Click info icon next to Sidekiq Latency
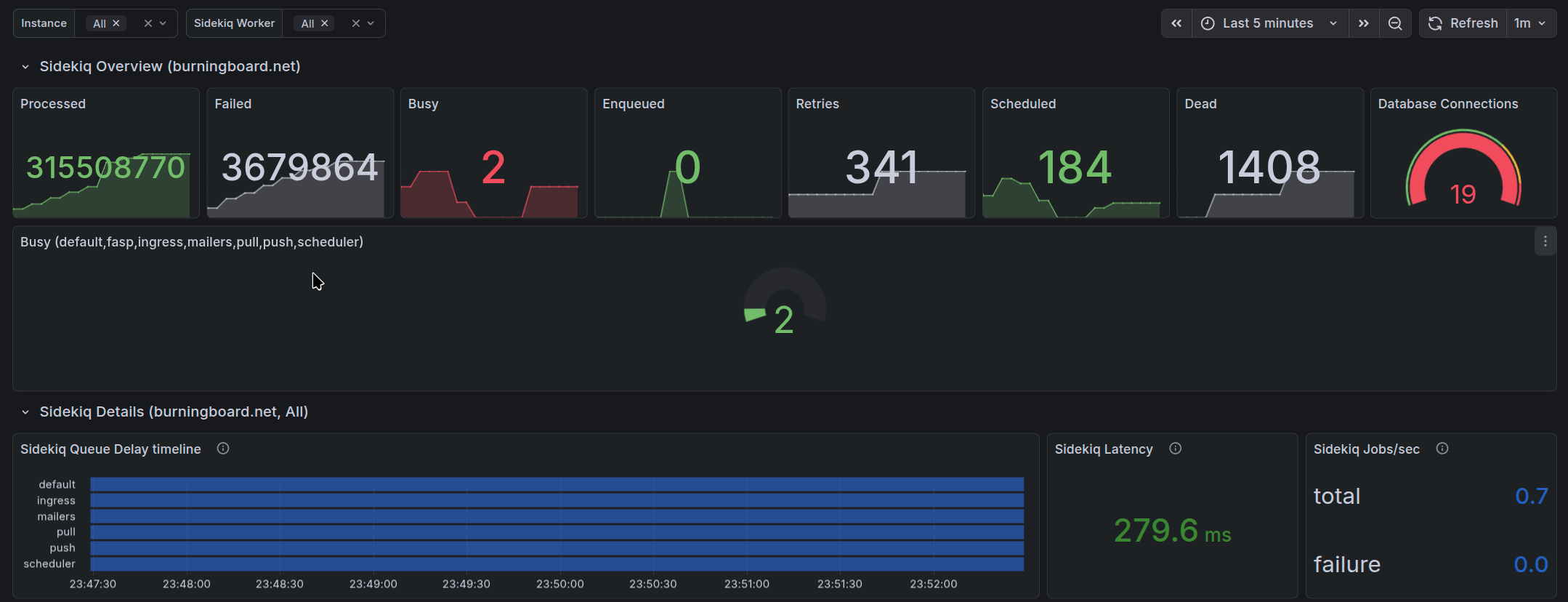The height and width of the screenshot is (602, 1568). tap(1175, 449)
